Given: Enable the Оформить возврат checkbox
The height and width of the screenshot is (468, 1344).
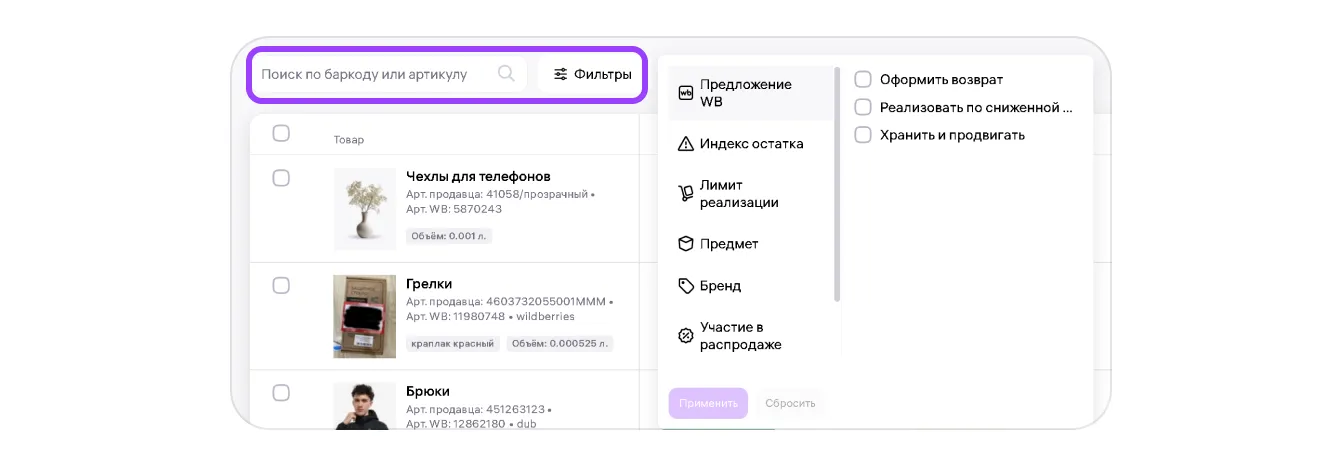Looking at the screenshot, I should click(x=863, y=80).
